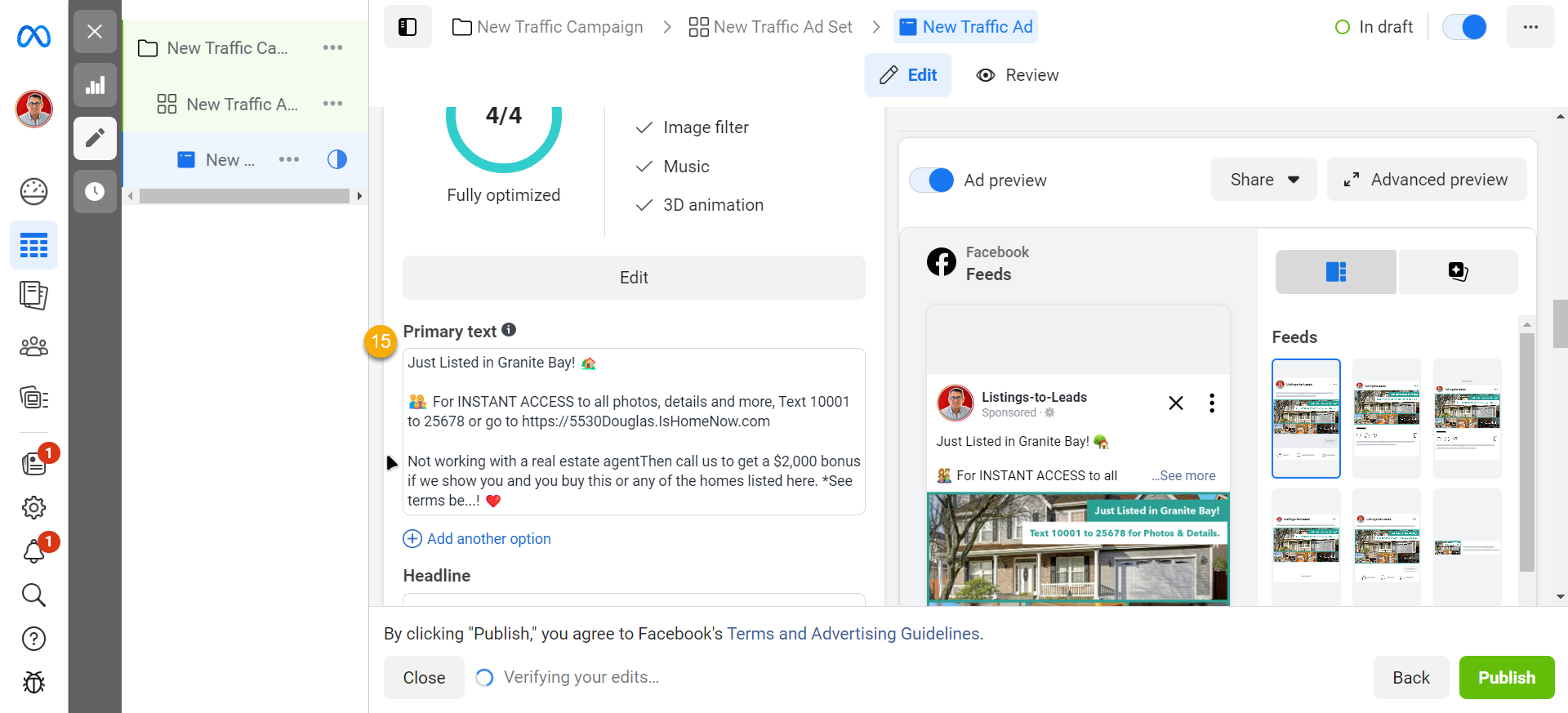Open the Audiences people icon

33,347
